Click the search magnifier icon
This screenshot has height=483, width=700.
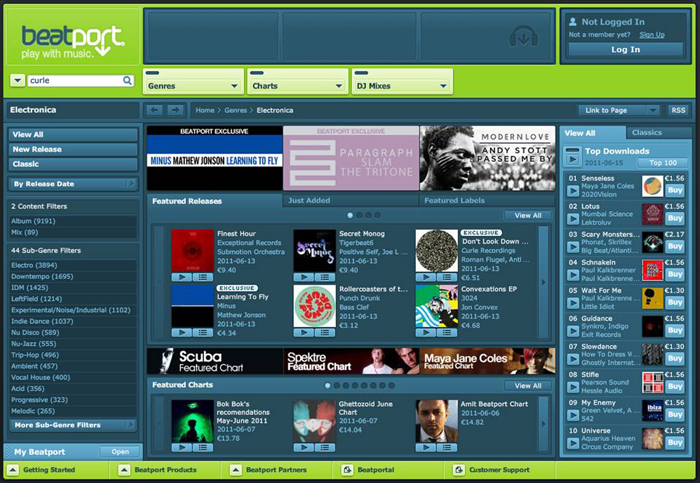click(x=127, y=80)
